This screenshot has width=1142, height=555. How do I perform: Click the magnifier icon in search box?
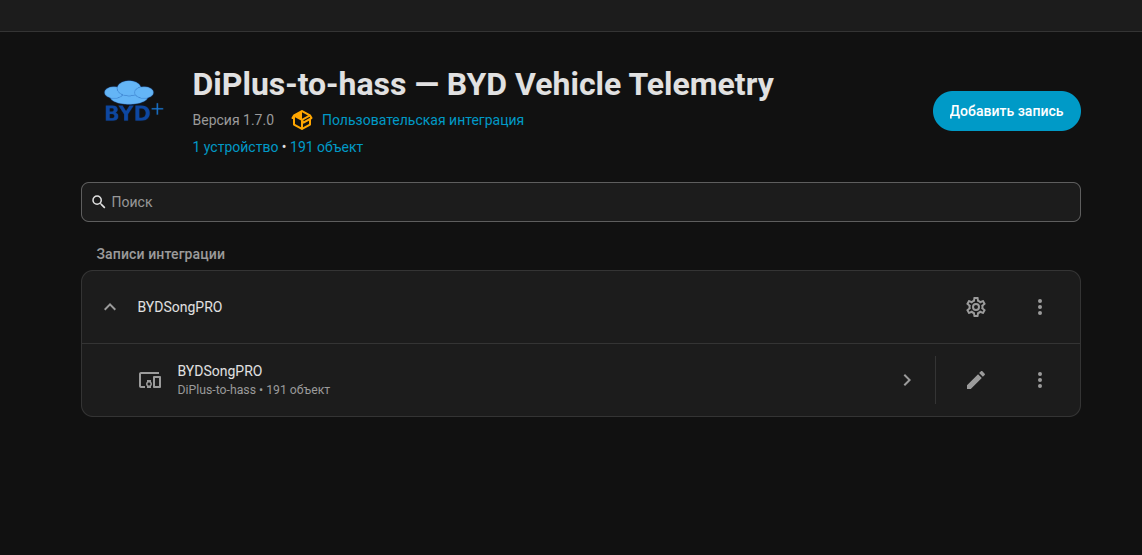point(99,202)
